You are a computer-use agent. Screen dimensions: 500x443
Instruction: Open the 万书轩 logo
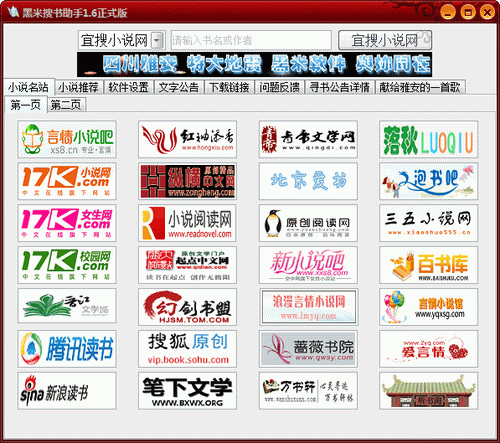pyautogui.click(x=308, y=391)
